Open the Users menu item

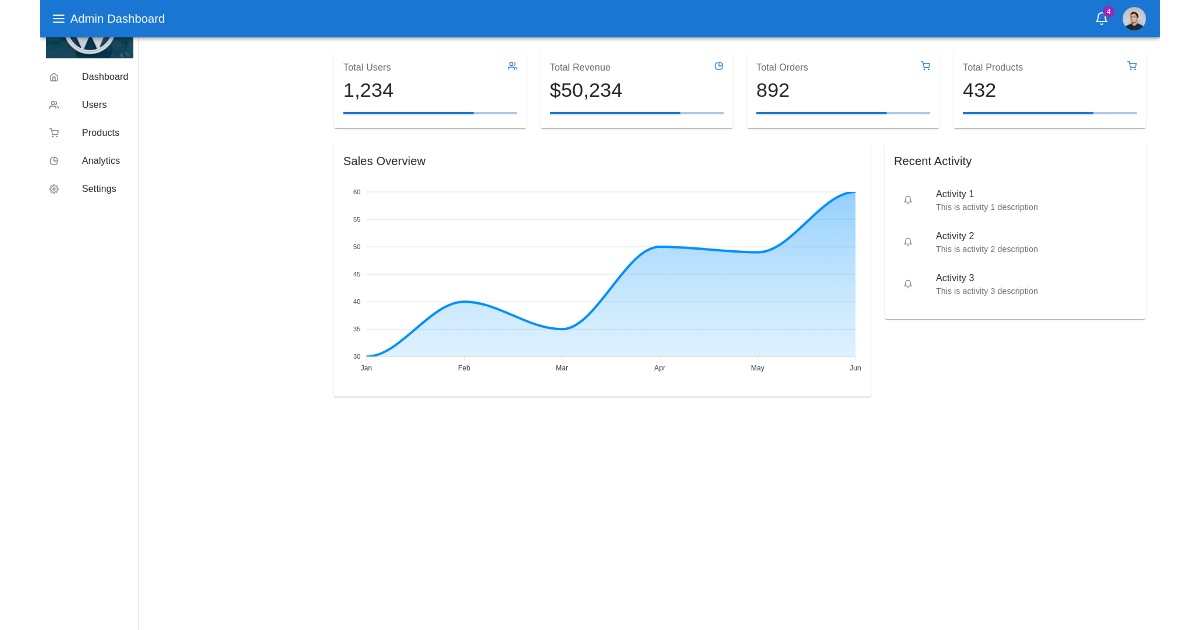pyautogui.click(x=94, y=105)
